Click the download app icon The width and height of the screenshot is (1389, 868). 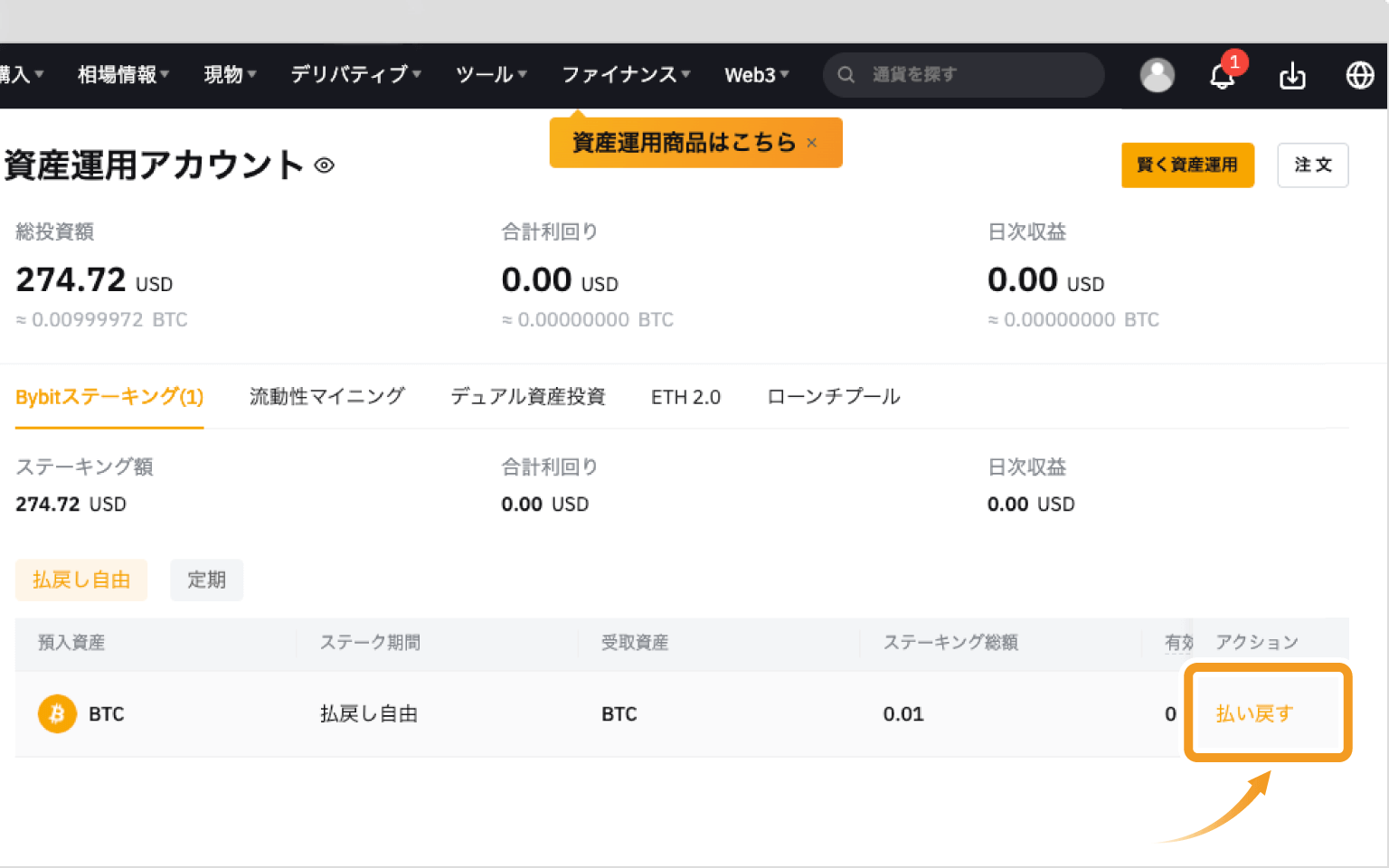[1292, 76]
